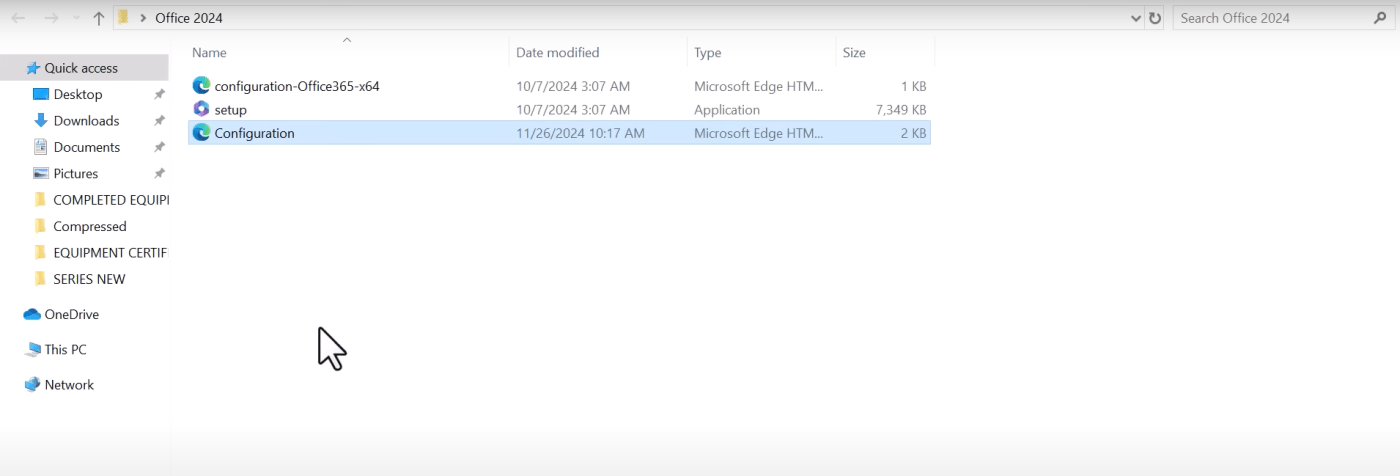This screenshot has height=476, width=1400.
Task: Sort files by Type column
Action: (x=708, y=52)
